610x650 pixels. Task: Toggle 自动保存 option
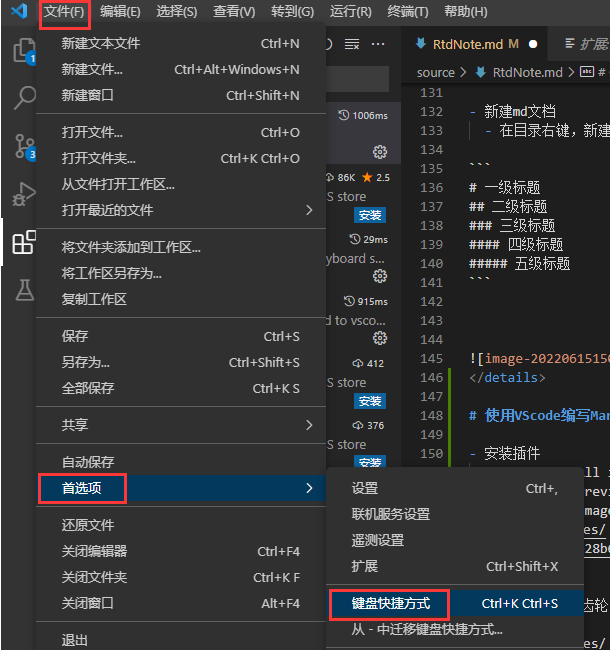[181, 462]
